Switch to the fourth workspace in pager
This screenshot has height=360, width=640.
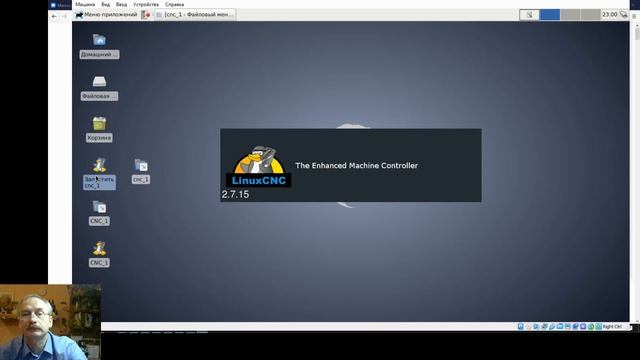click(x=590, y=15)
